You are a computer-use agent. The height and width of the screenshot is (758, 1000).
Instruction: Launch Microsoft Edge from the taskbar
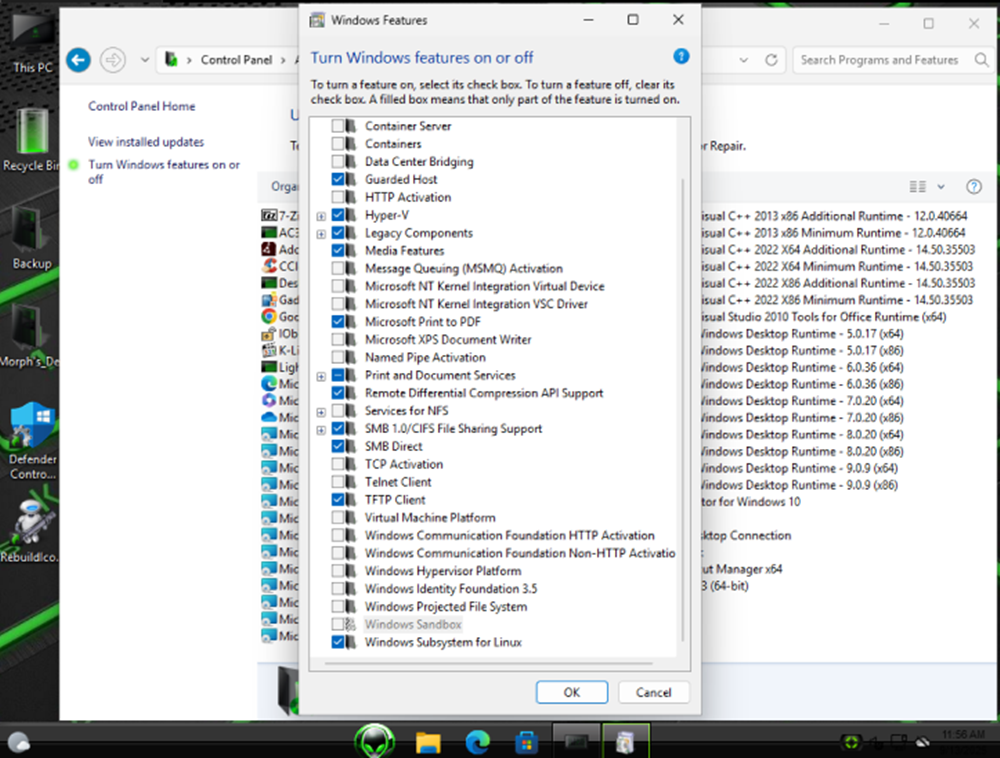tap(476, 742)
